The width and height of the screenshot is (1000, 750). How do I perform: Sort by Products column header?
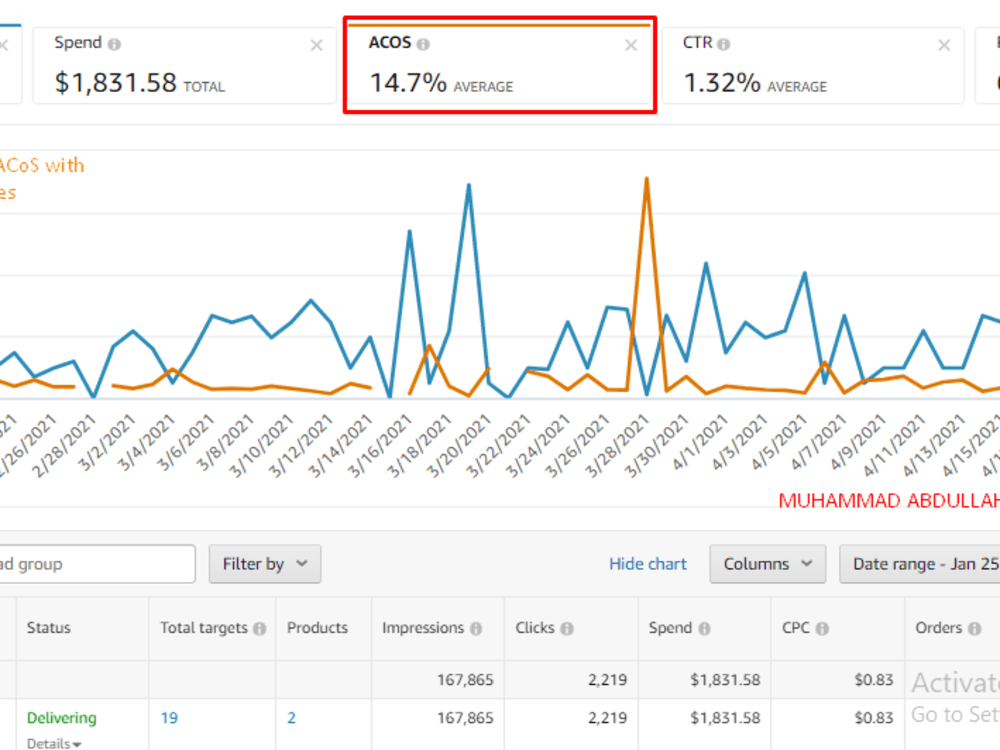point(317,628)
